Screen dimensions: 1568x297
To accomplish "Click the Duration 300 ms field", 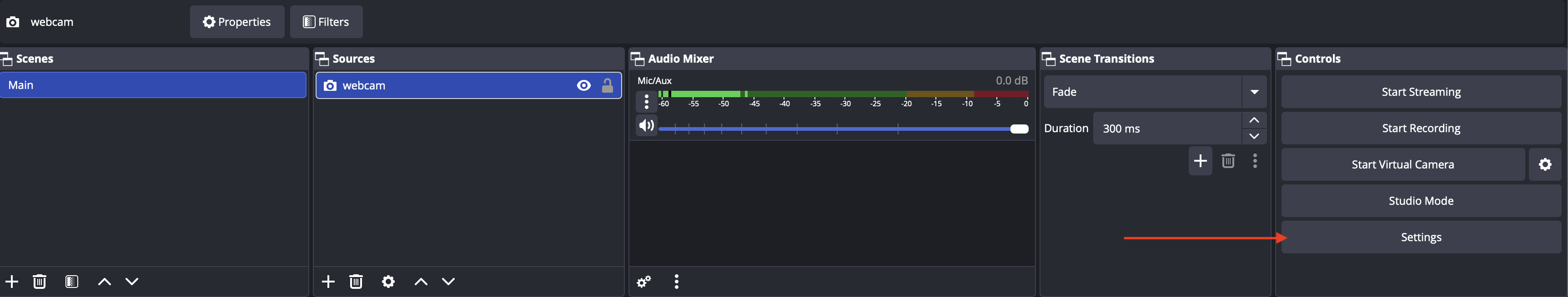I will pyautogui.click(x=1166, y=128).
